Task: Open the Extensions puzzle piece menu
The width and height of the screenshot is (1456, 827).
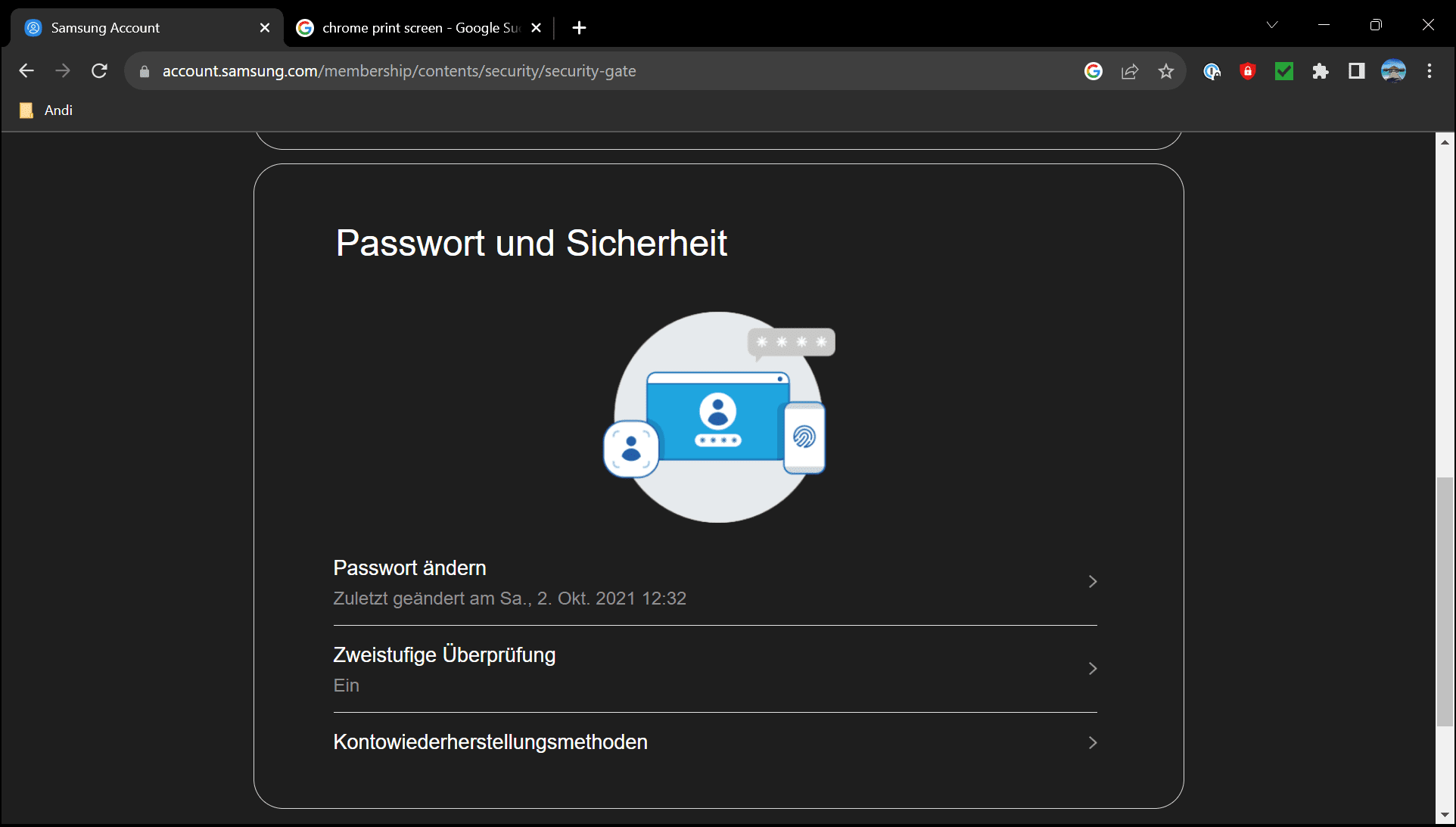Action: tap(1321, 71)
